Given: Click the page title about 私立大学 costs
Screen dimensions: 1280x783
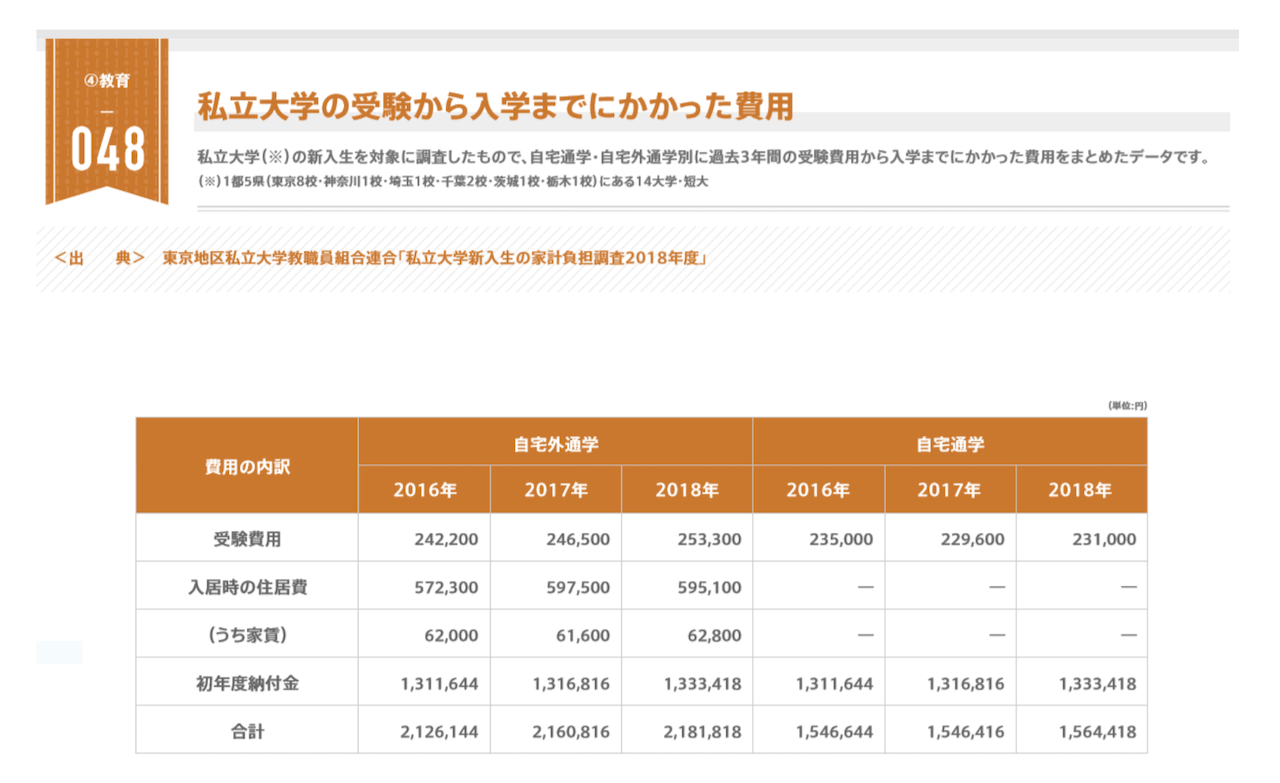Looking at the screenshot, I should coord(495,107).
